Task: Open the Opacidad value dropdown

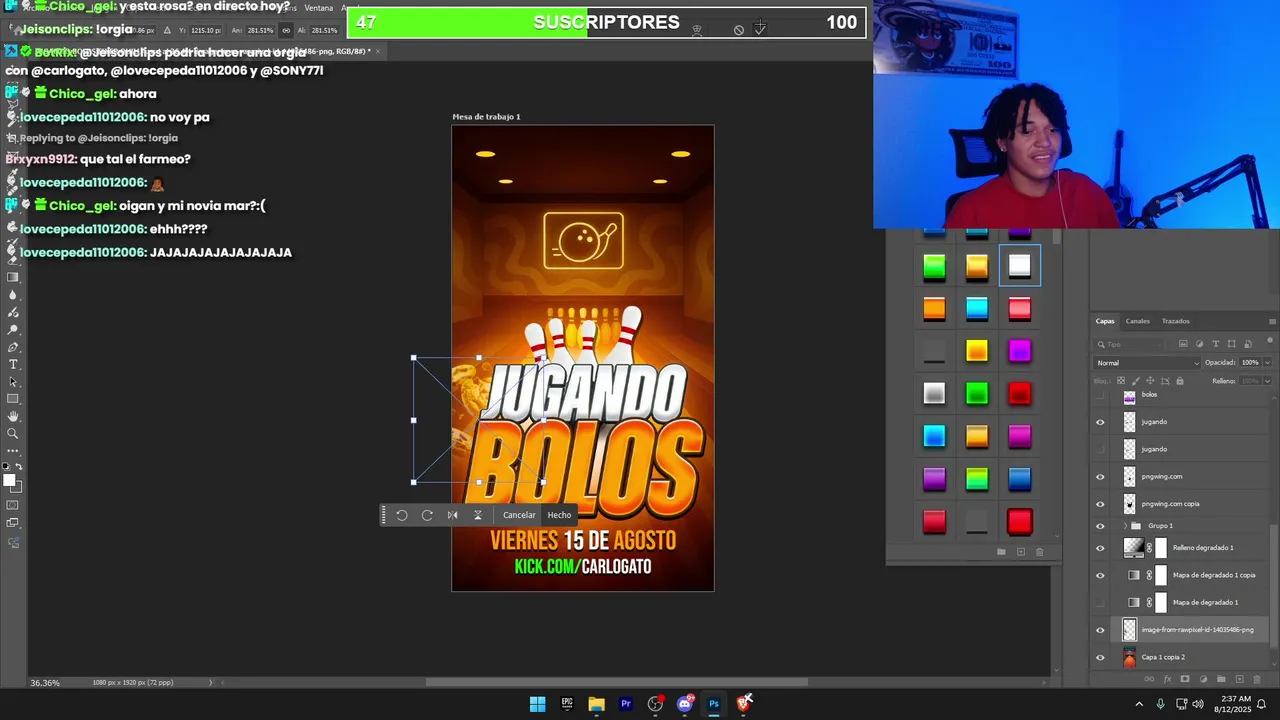Action: point(1268,363)
